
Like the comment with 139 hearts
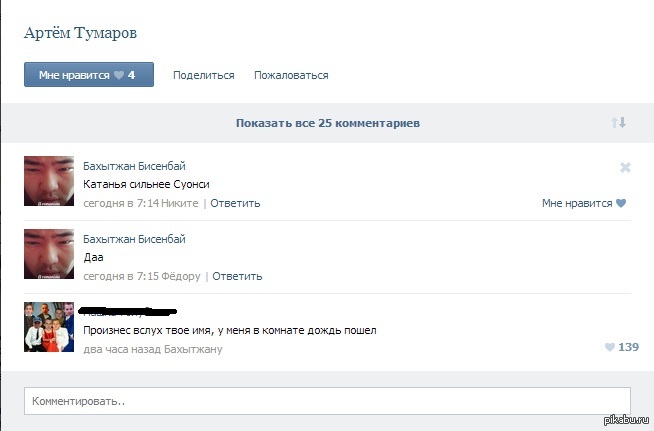point(621,347)
